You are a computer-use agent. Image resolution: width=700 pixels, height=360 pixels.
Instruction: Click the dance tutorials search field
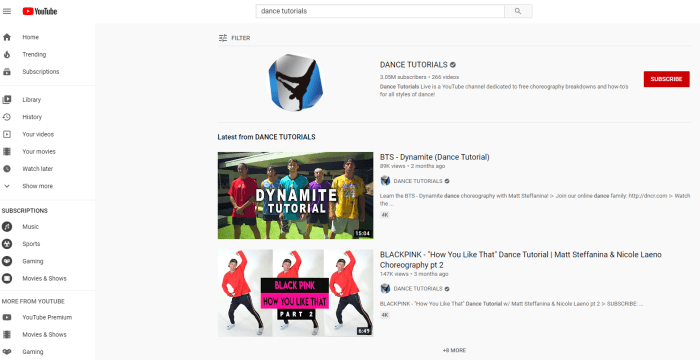coord(380,11)
